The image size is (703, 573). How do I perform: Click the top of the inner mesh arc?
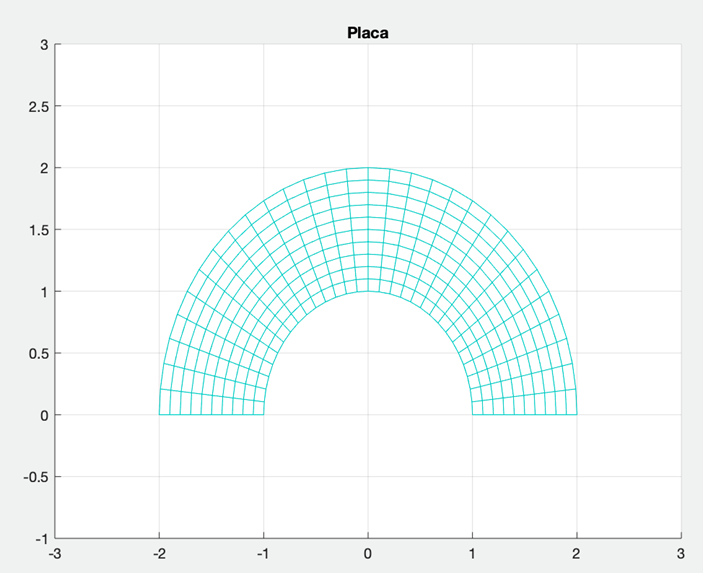[x=368, y=291]
